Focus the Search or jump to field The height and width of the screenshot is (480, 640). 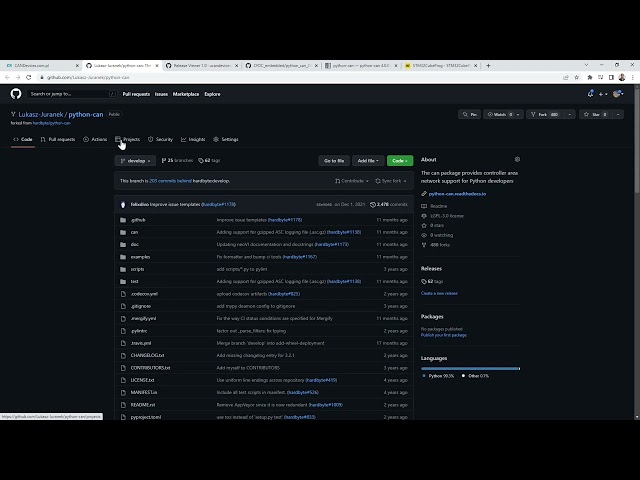(72, 94)
